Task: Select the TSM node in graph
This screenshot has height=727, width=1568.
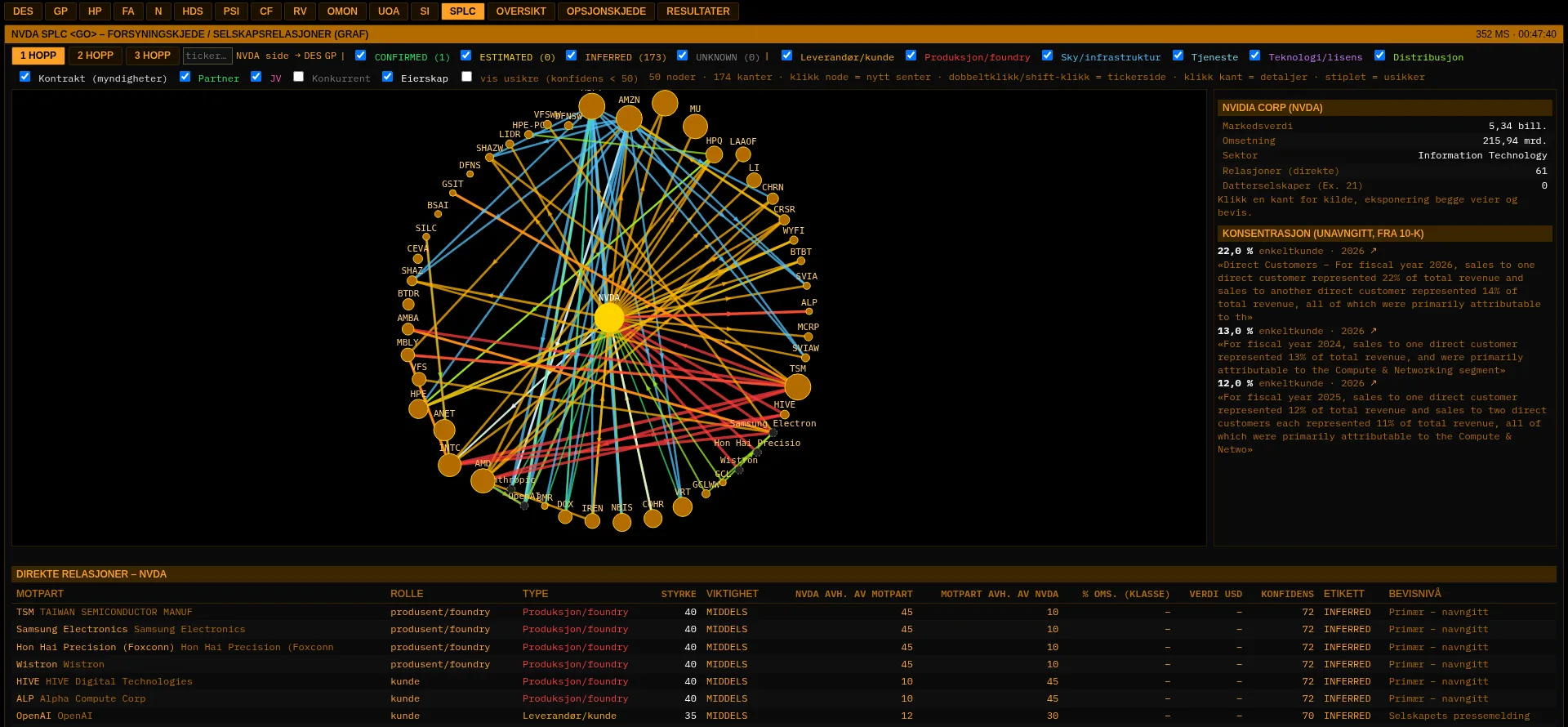Action: click(797, 386)
